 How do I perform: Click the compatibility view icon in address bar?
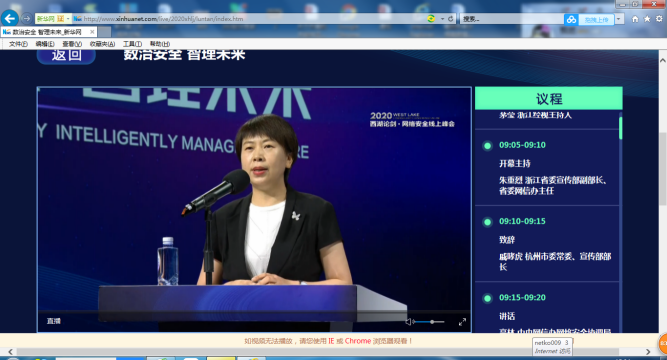tap(431, 19)
